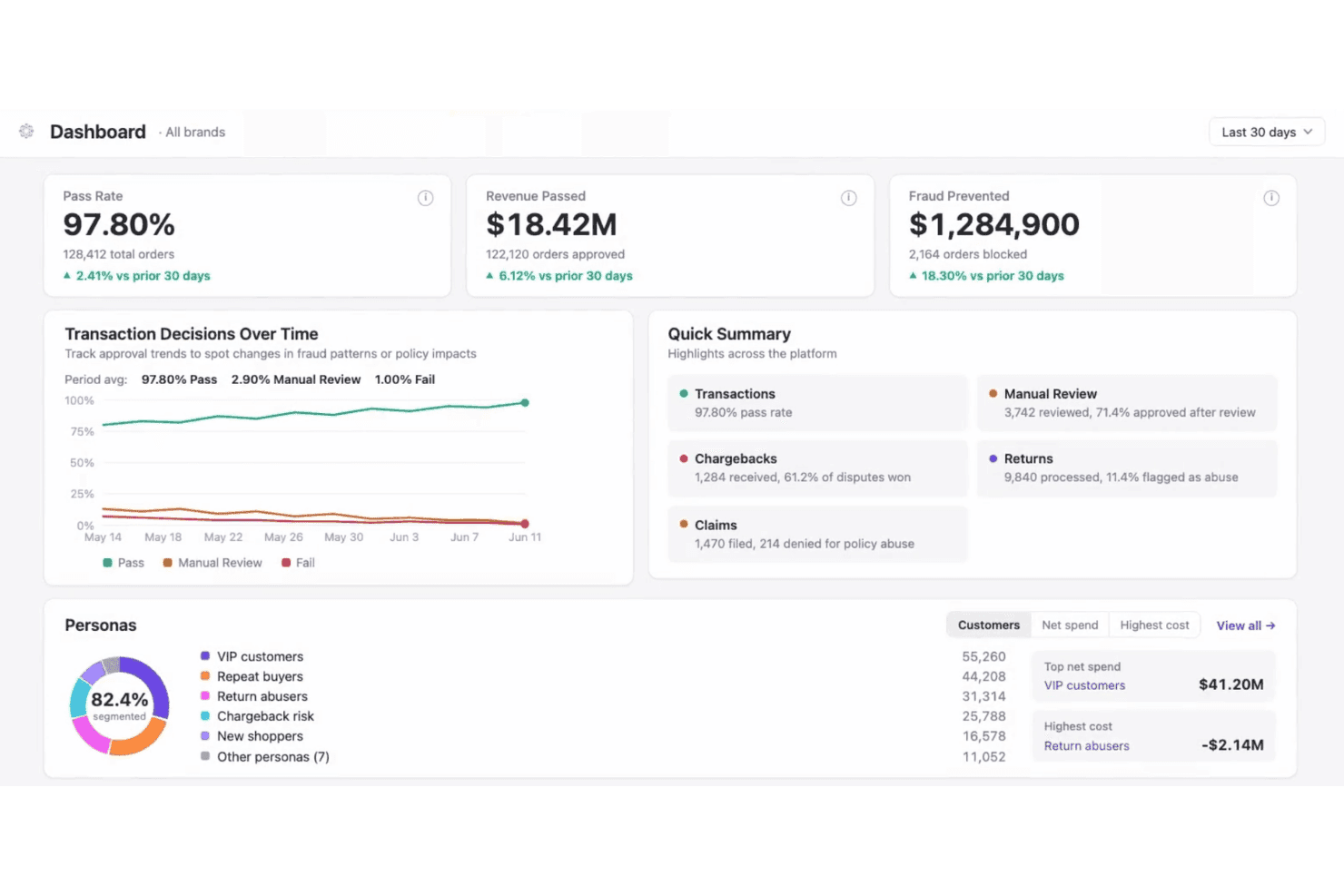Open the Return abusers link under Highest cost

point(1086,745)
